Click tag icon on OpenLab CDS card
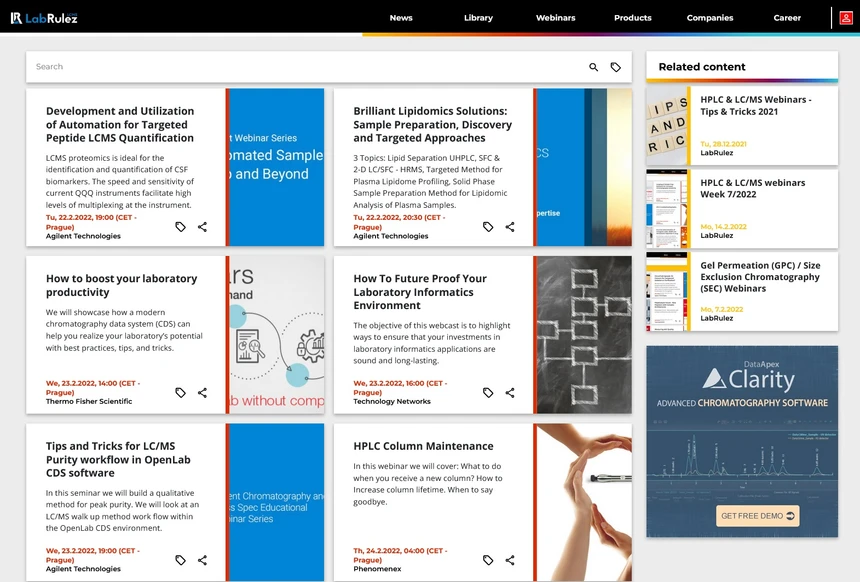The width and height of the screenshot is (860, 582). coord(180,560)
